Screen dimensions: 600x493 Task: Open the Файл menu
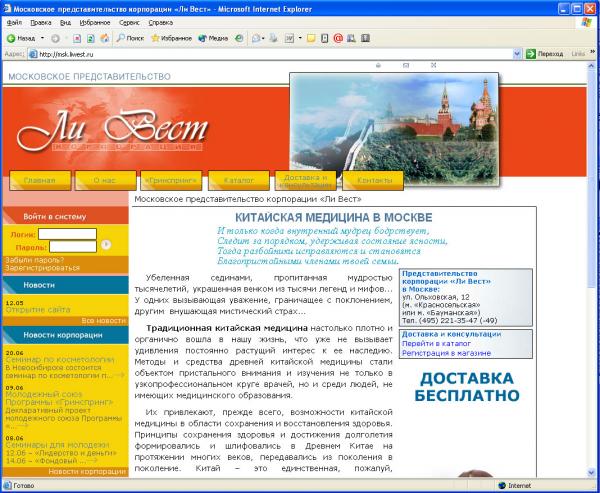click(x=14, y=23)
